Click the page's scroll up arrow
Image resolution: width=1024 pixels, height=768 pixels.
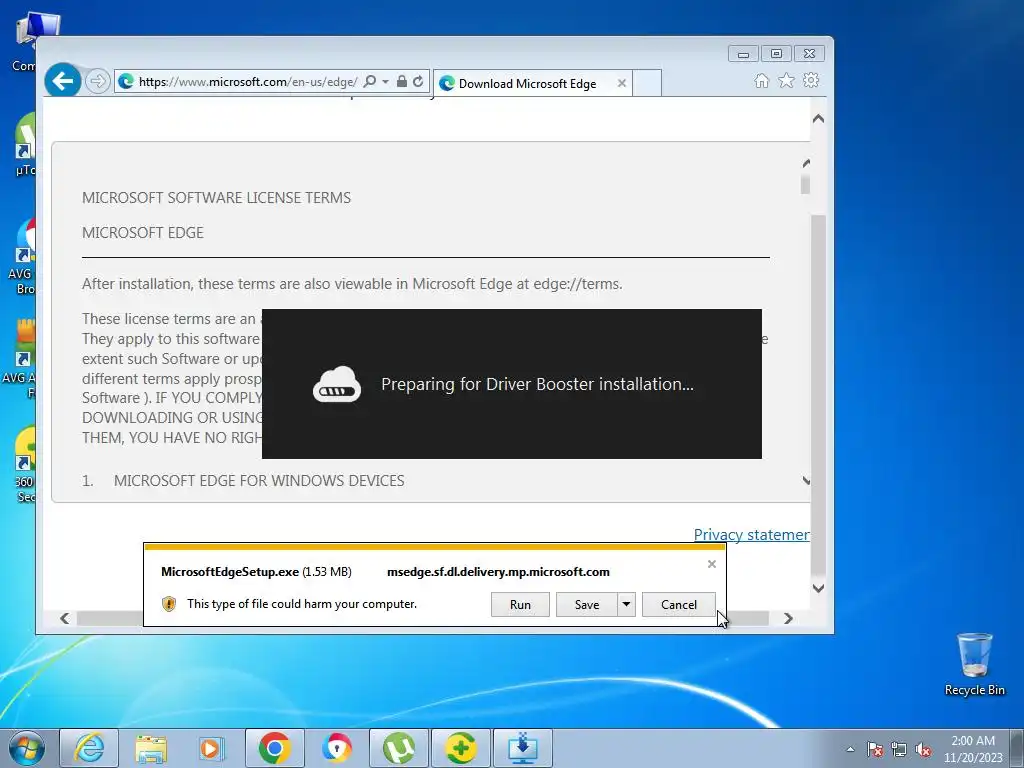pyautogui.click(x=818, y=119)
